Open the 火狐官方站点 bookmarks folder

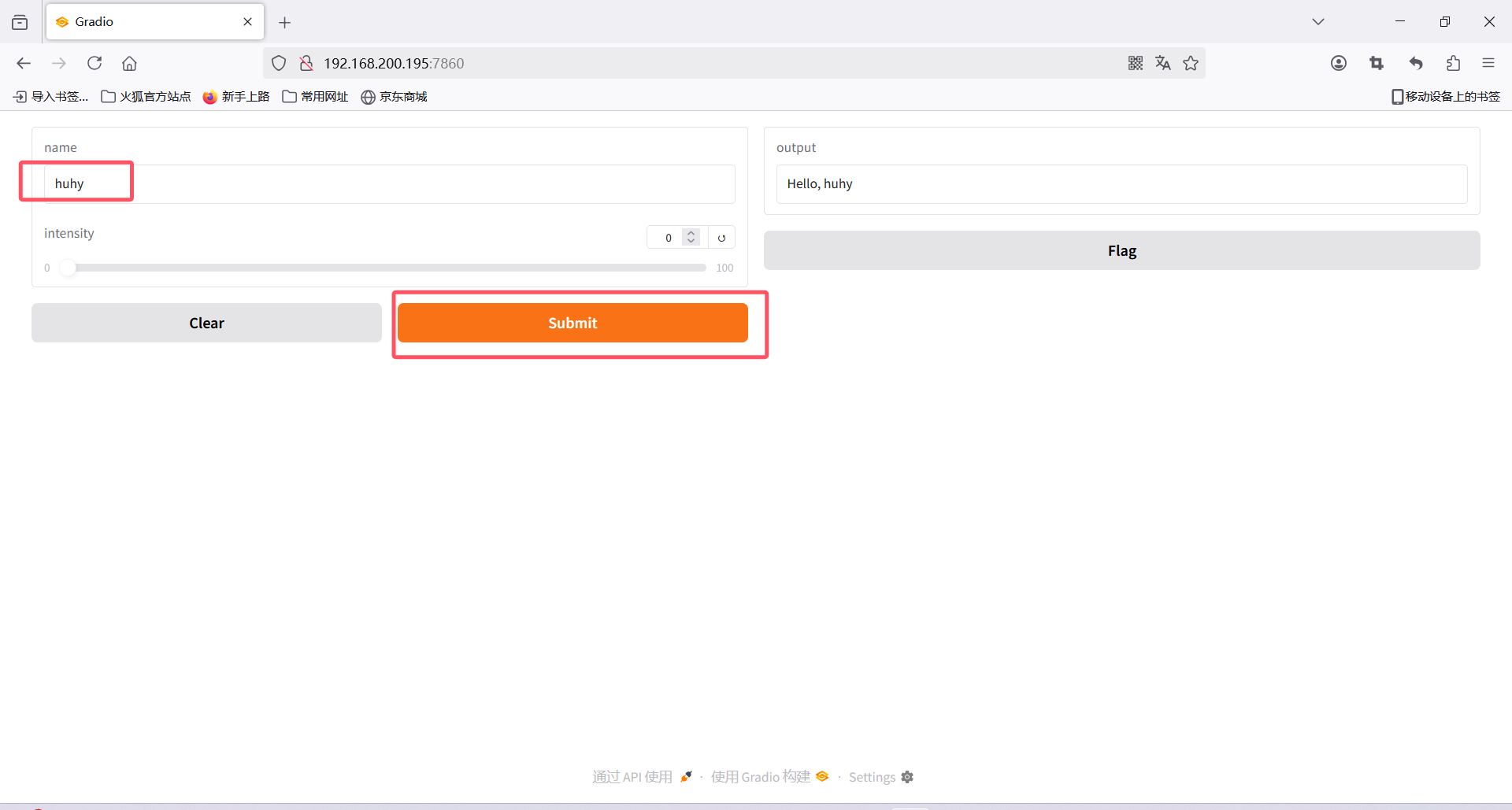coord(146,96)
